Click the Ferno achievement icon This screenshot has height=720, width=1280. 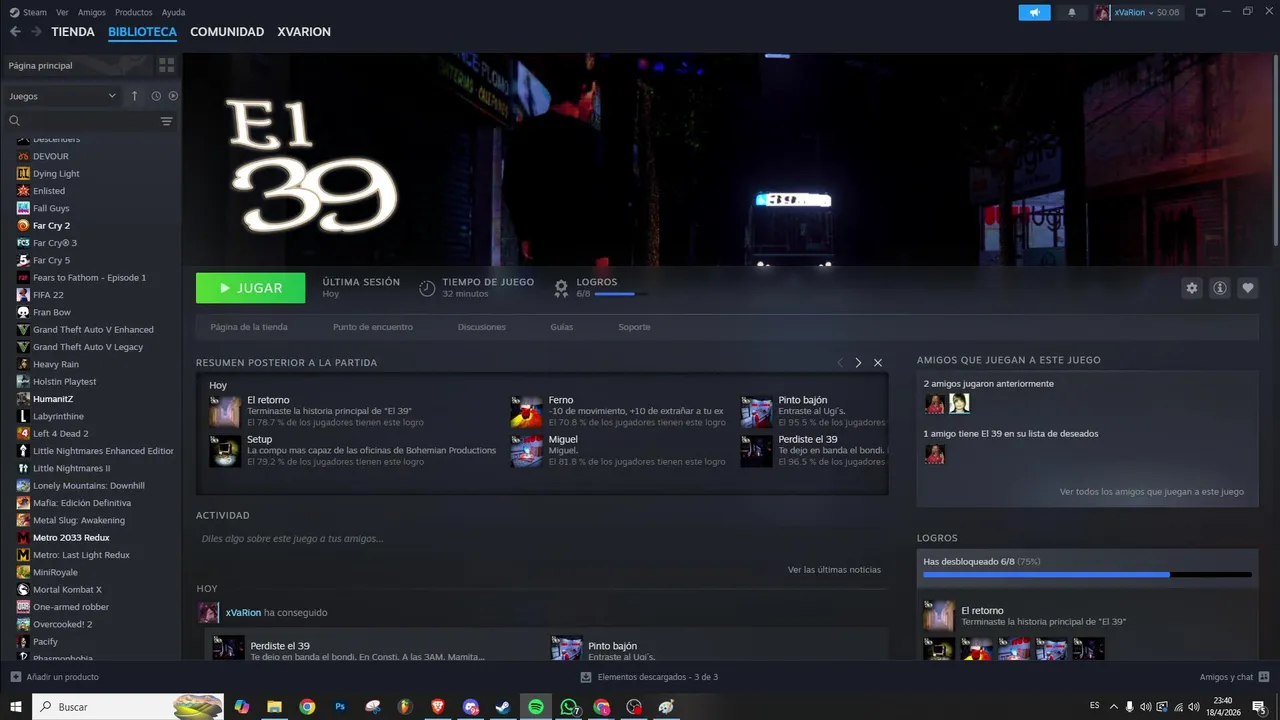(x=526, y=411)
